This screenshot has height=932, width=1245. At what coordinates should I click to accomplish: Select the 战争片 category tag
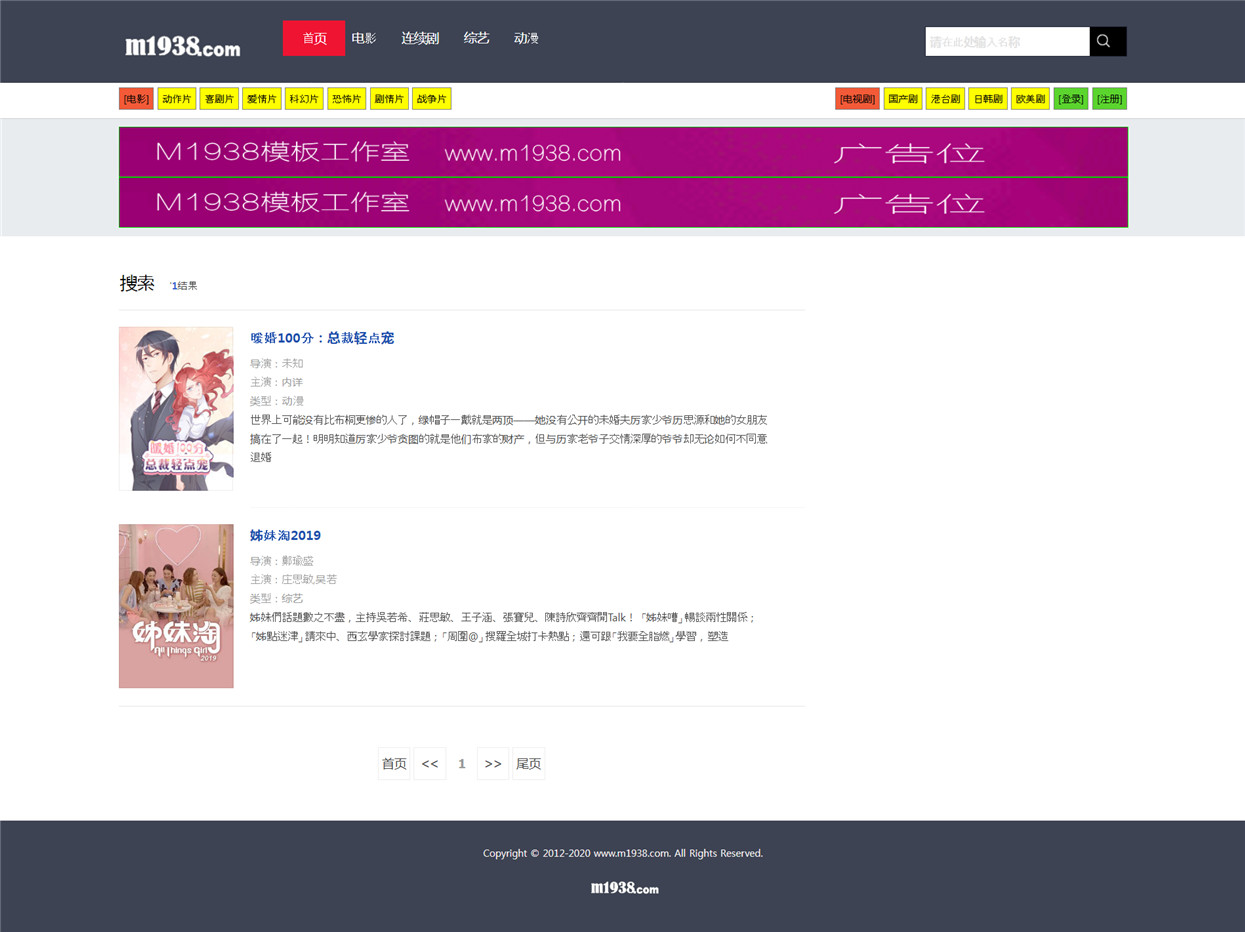[432, 99]
